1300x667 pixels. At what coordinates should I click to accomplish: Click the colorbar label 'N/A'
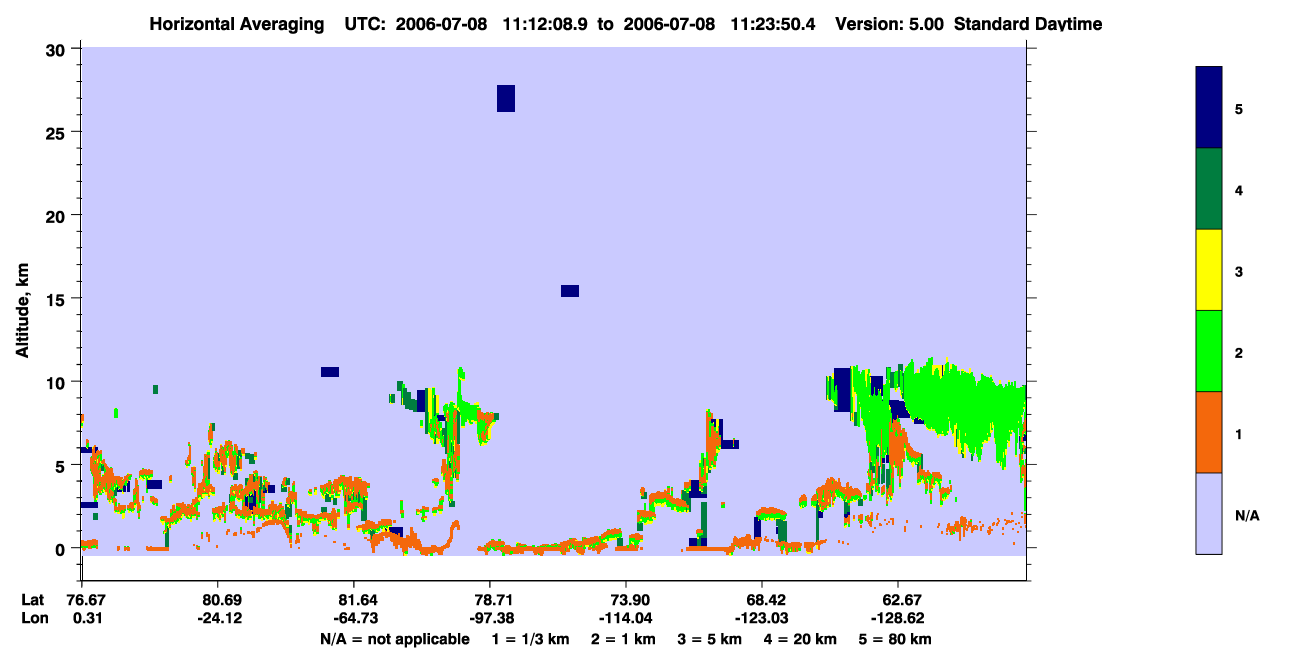click(x=1246, y=515)
